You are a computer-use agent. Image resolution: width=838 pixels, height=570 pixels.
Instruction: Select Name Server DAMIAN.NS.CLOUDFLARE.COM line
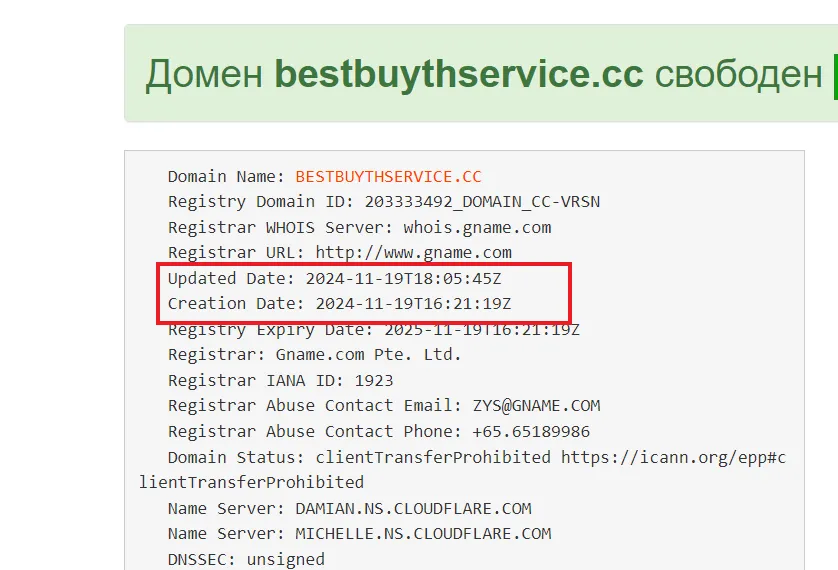point(350,509)
